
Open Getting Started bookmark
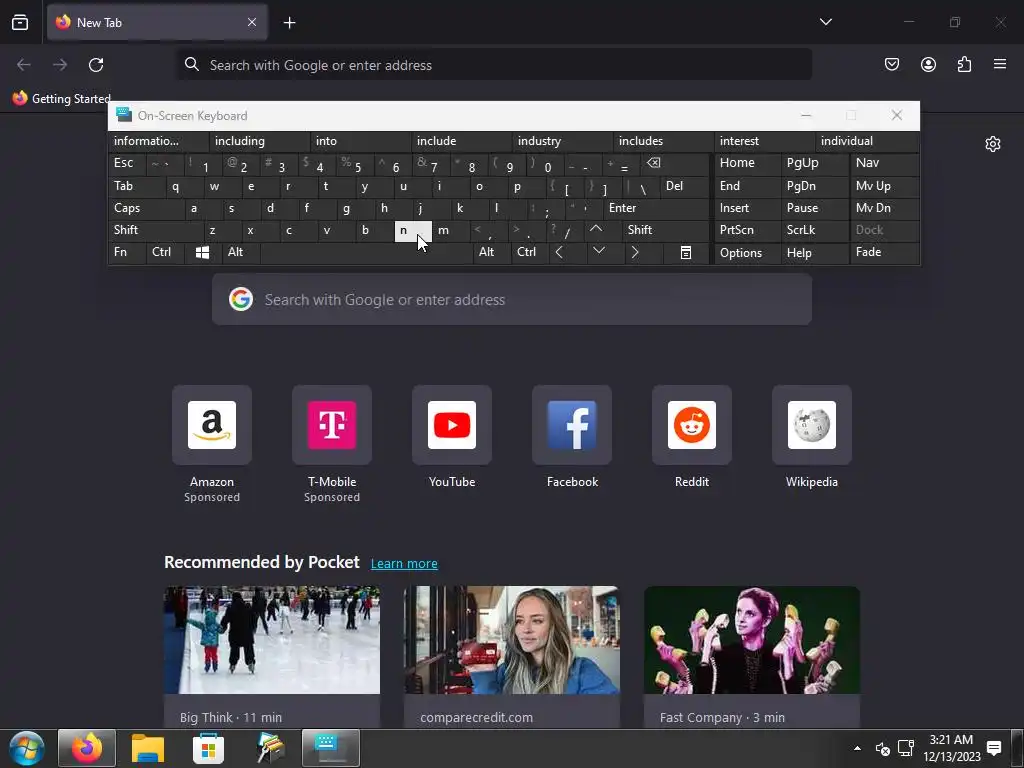coord(61,99)
